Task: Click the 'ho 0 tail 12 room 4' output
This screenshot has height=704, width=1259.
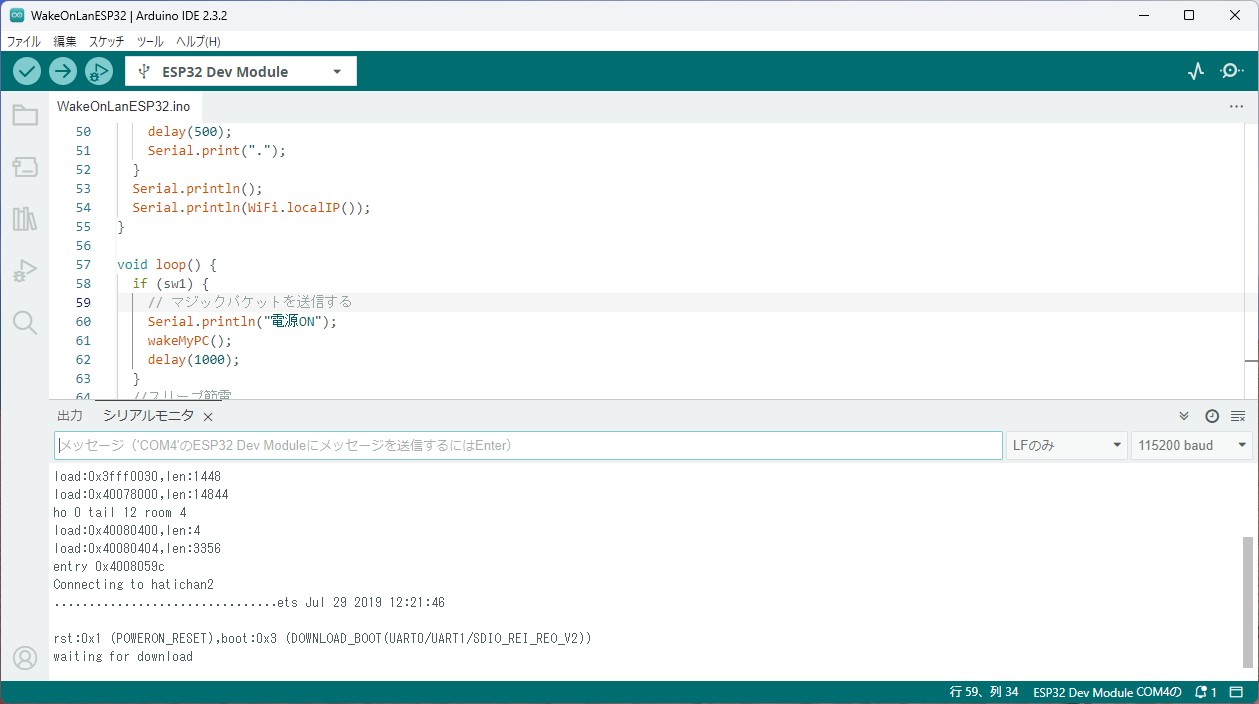Action: (x=120, y=513)
